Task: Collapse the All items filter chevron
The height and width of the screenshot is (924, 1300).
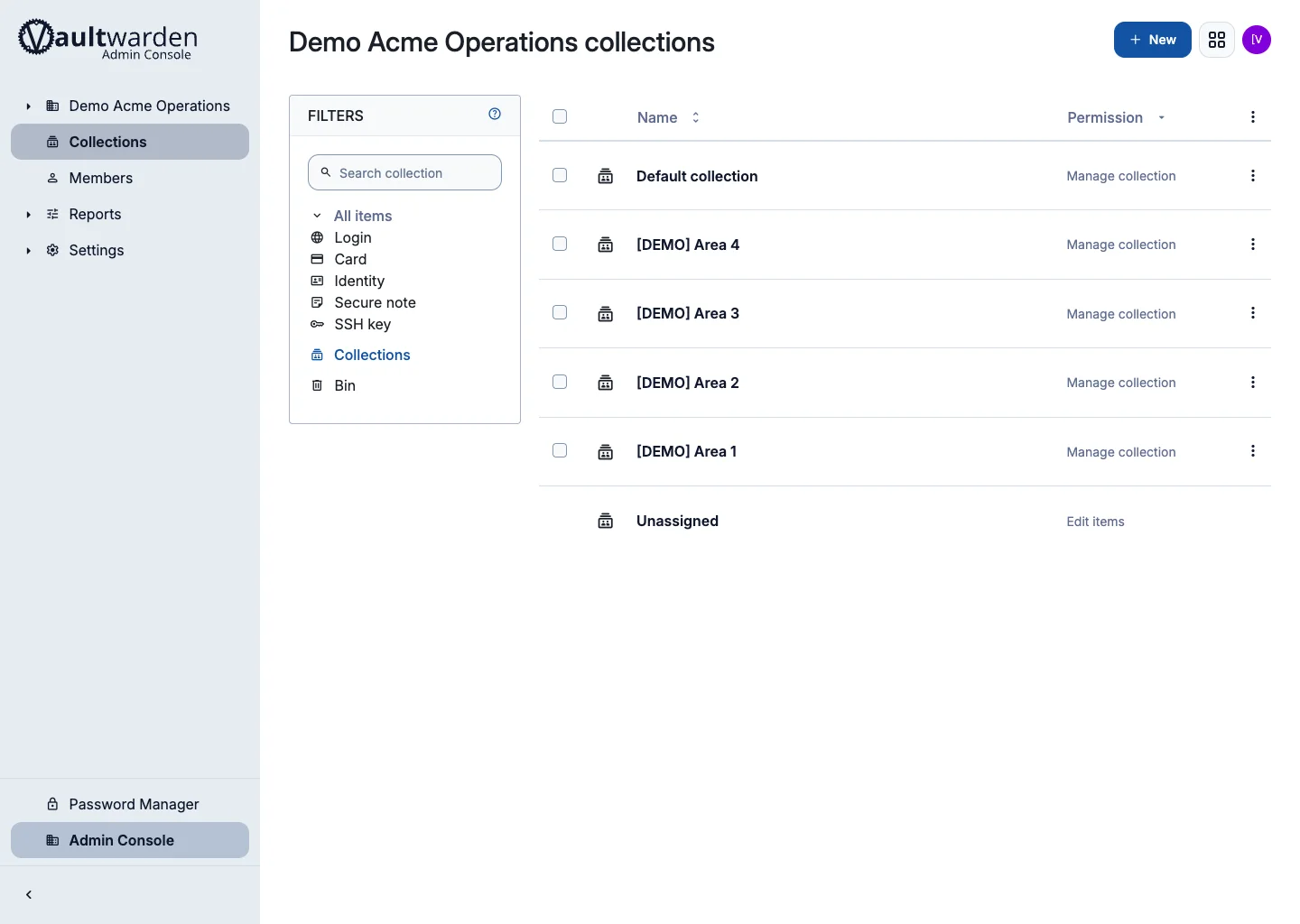Action: pos(317,216)
